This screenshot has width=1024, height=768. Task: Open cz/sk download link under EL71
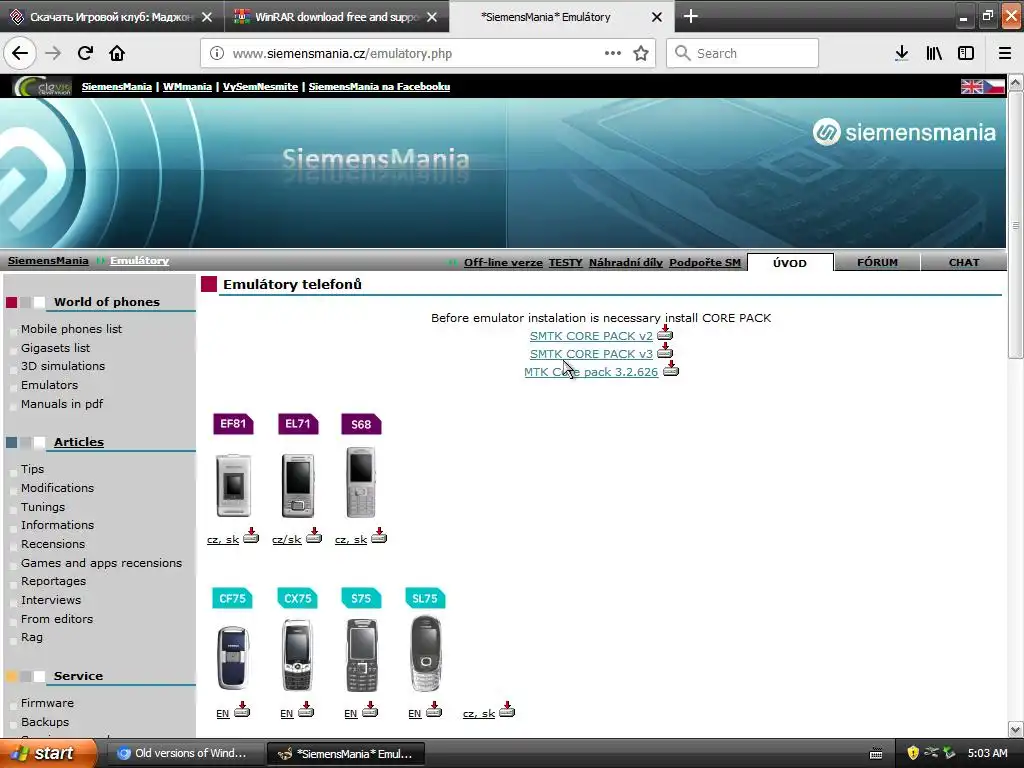click(x=287, y=539)
